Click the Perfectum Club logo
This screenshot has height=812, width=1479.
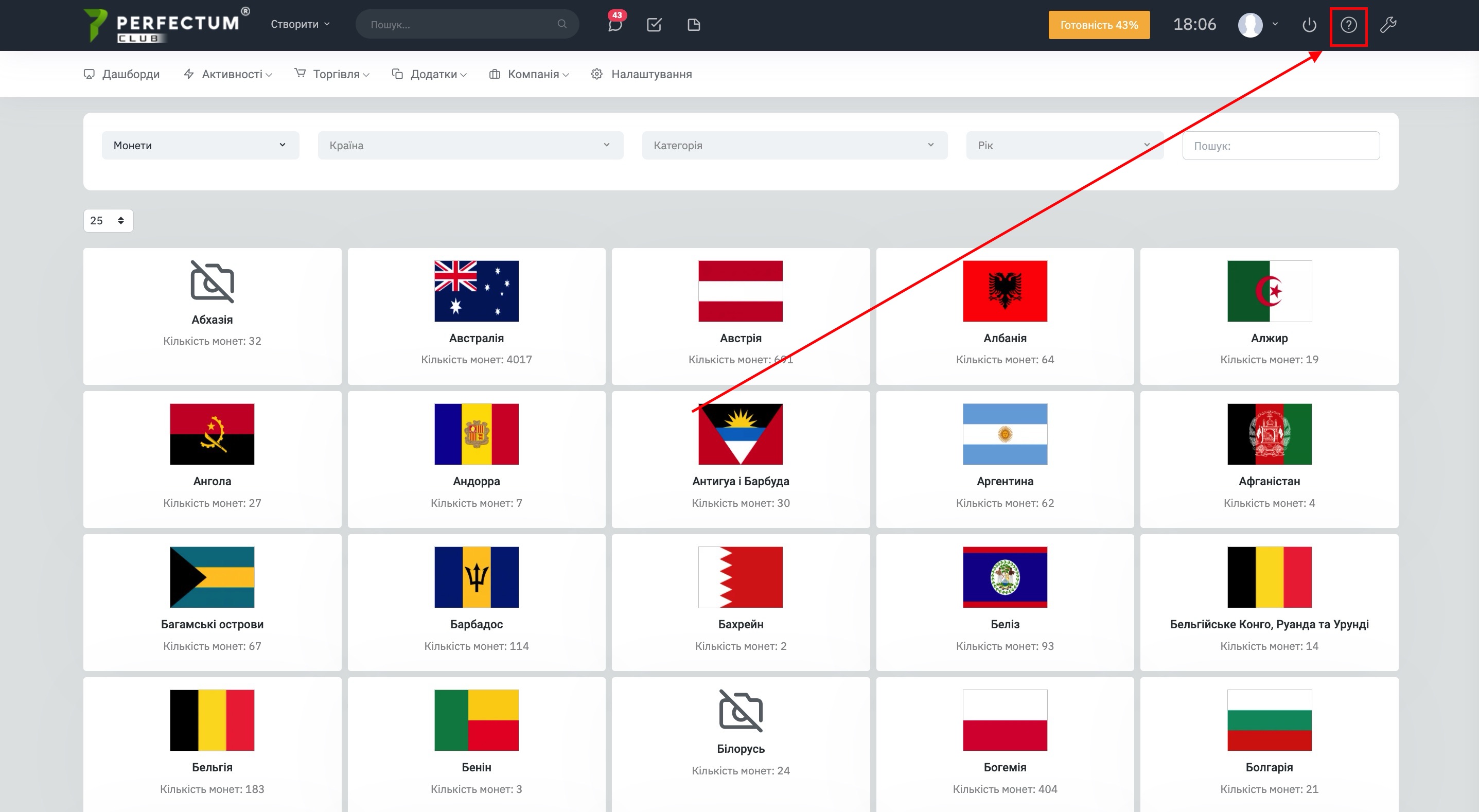[166, 25]
